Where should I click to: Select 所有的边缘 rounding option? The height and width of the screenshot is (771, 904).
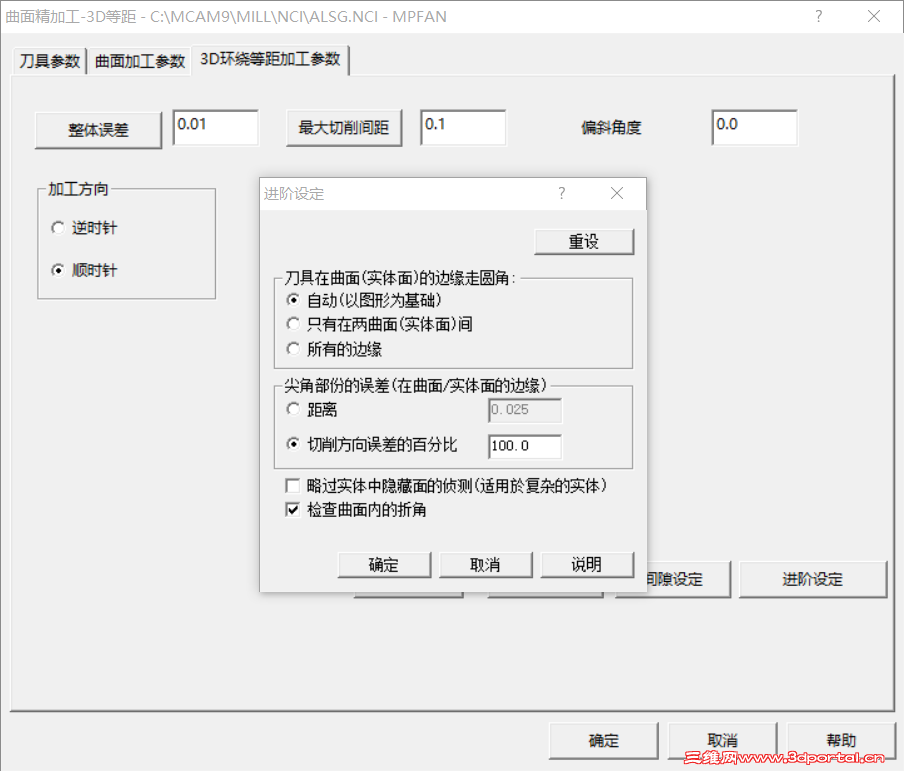pyautogui.click(x=291, y=349)
